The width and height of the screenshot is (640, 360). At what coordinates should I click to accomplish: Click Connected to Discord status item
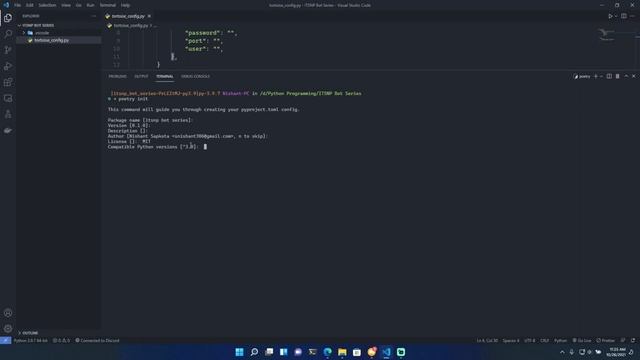tap(97, 340)
